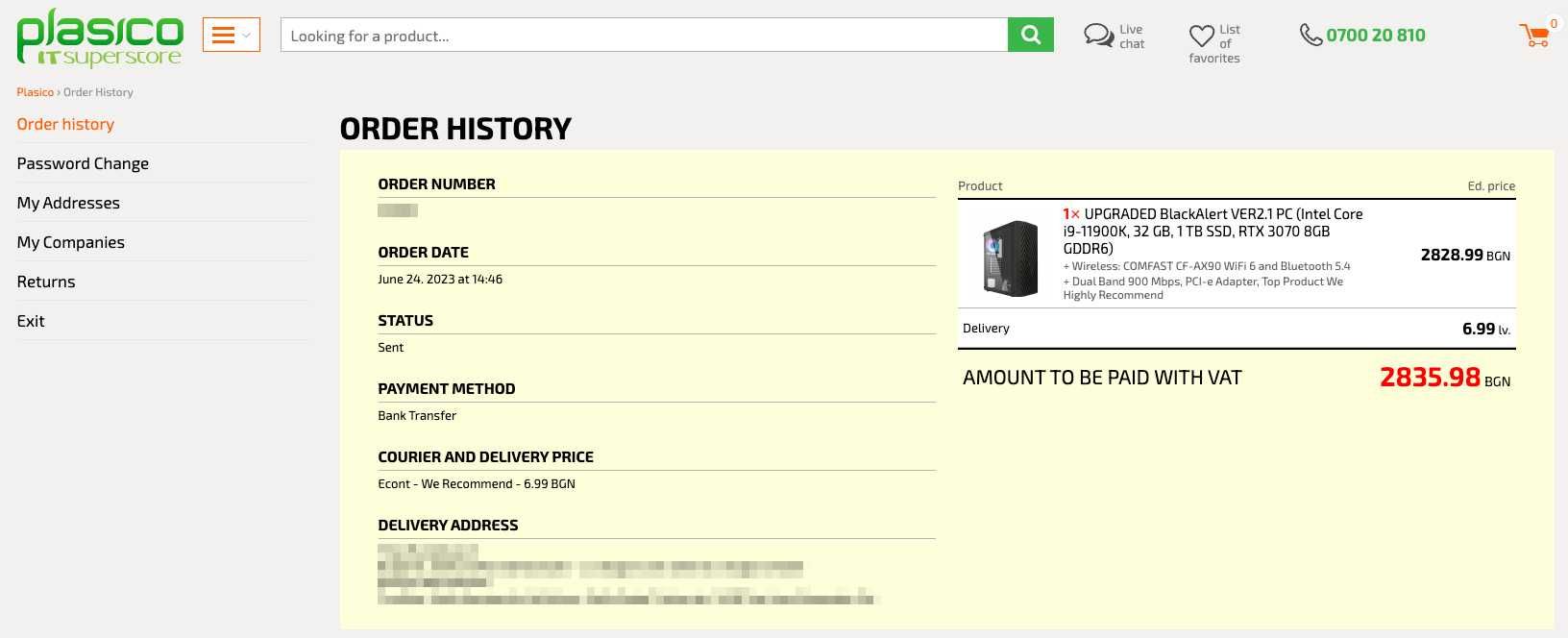Image resolution: width=1568 pixels, height=638 pixels.
Task: Select the total 2835.98 BGN amount
Action: click(1445, 378)
